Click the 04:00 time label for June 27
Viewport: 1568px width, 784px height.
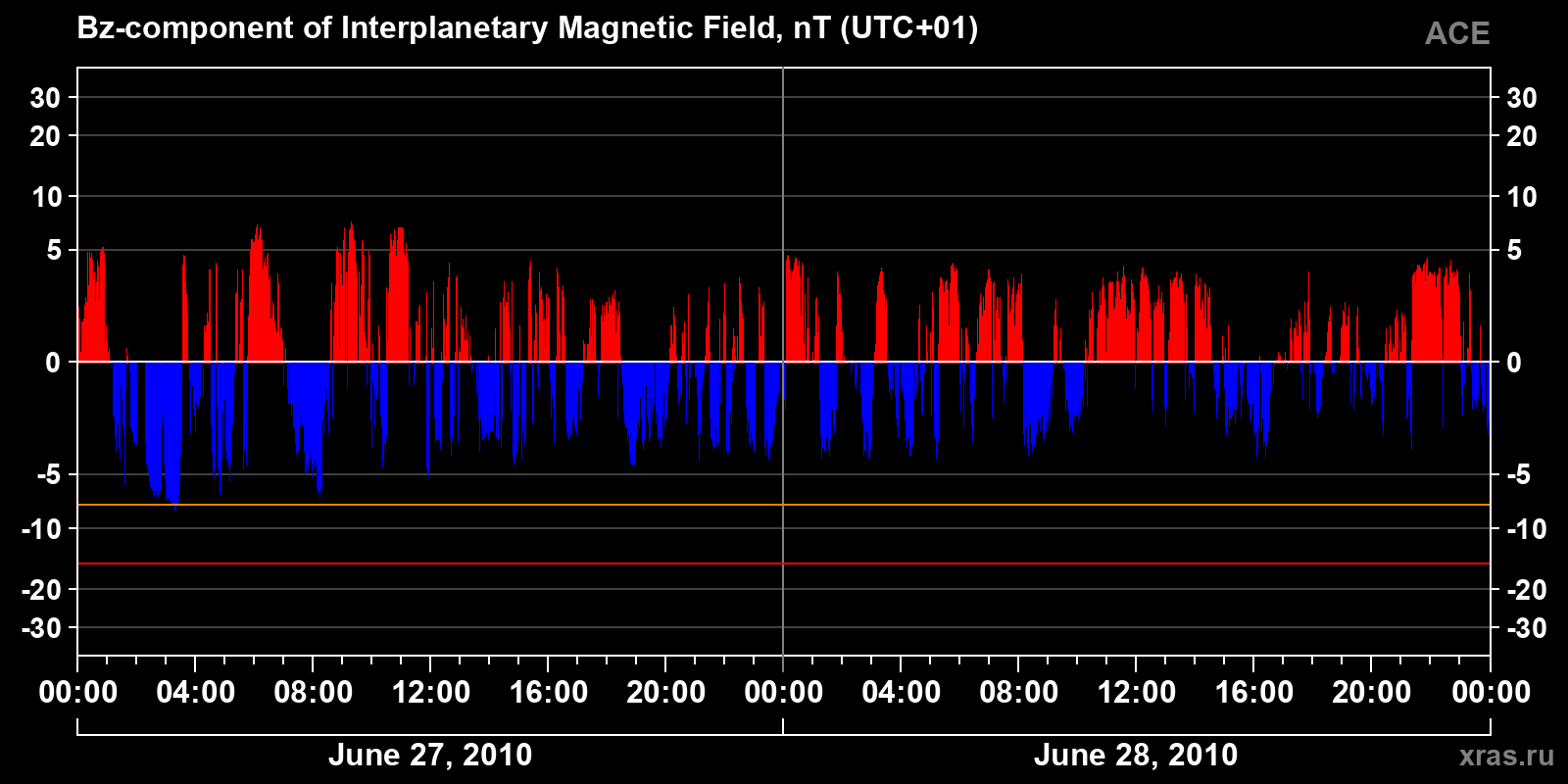[196, 692]
